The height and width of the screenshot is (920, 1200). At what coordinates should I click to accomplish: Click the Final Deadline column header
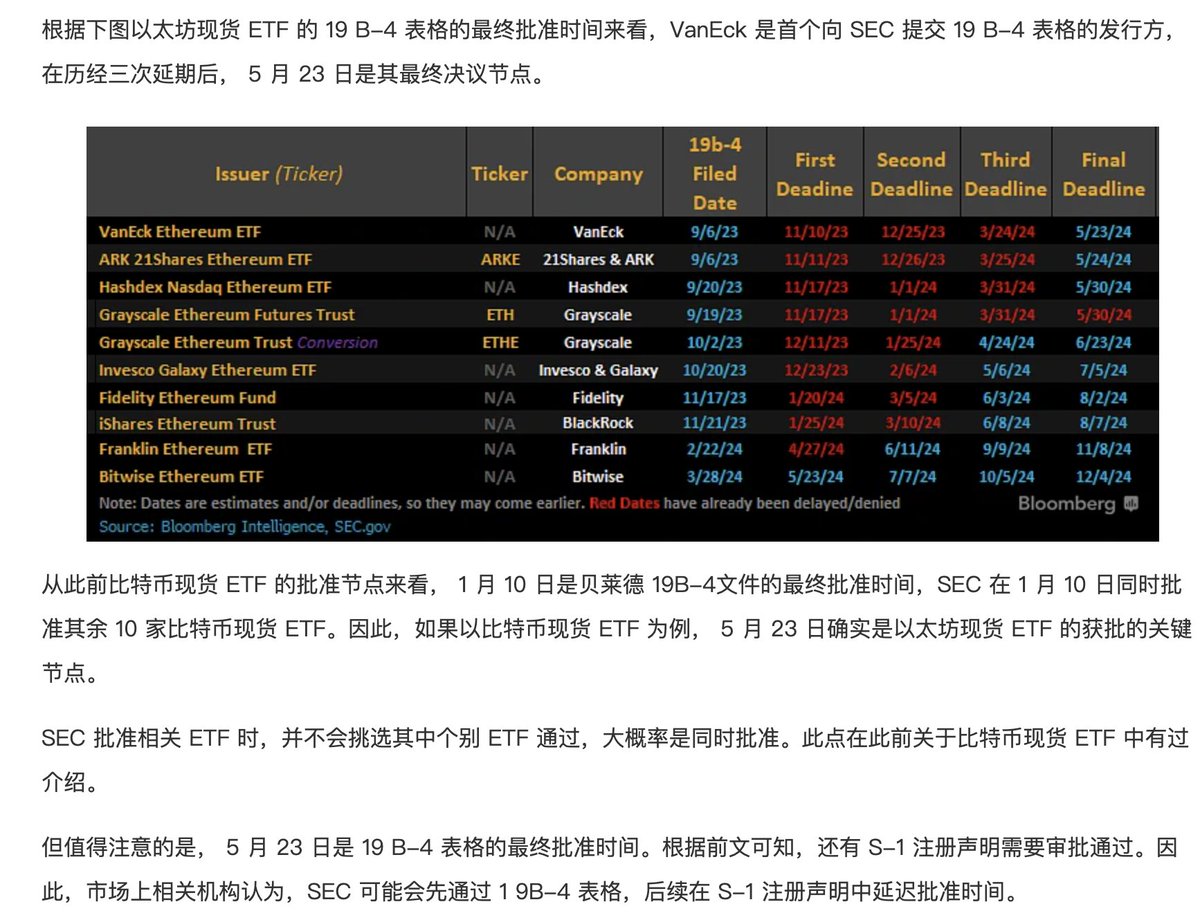pyautogui.click(x=1103, y=172)
